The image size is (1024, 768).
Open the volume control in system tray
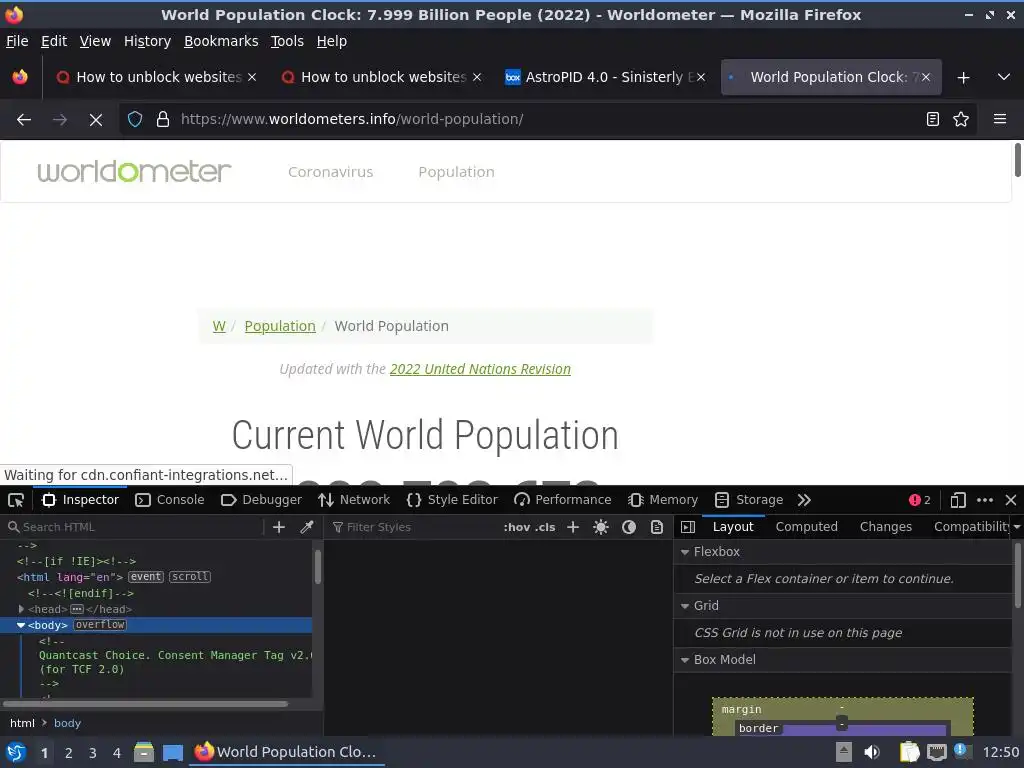(872, 753)
